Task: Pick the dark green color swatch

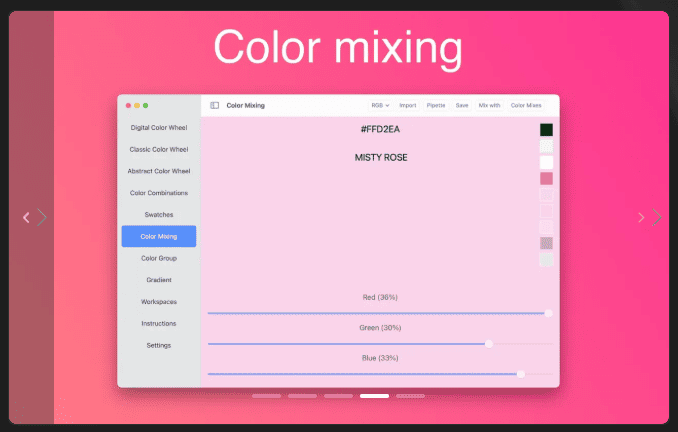Action: click(x=546, y=130)
